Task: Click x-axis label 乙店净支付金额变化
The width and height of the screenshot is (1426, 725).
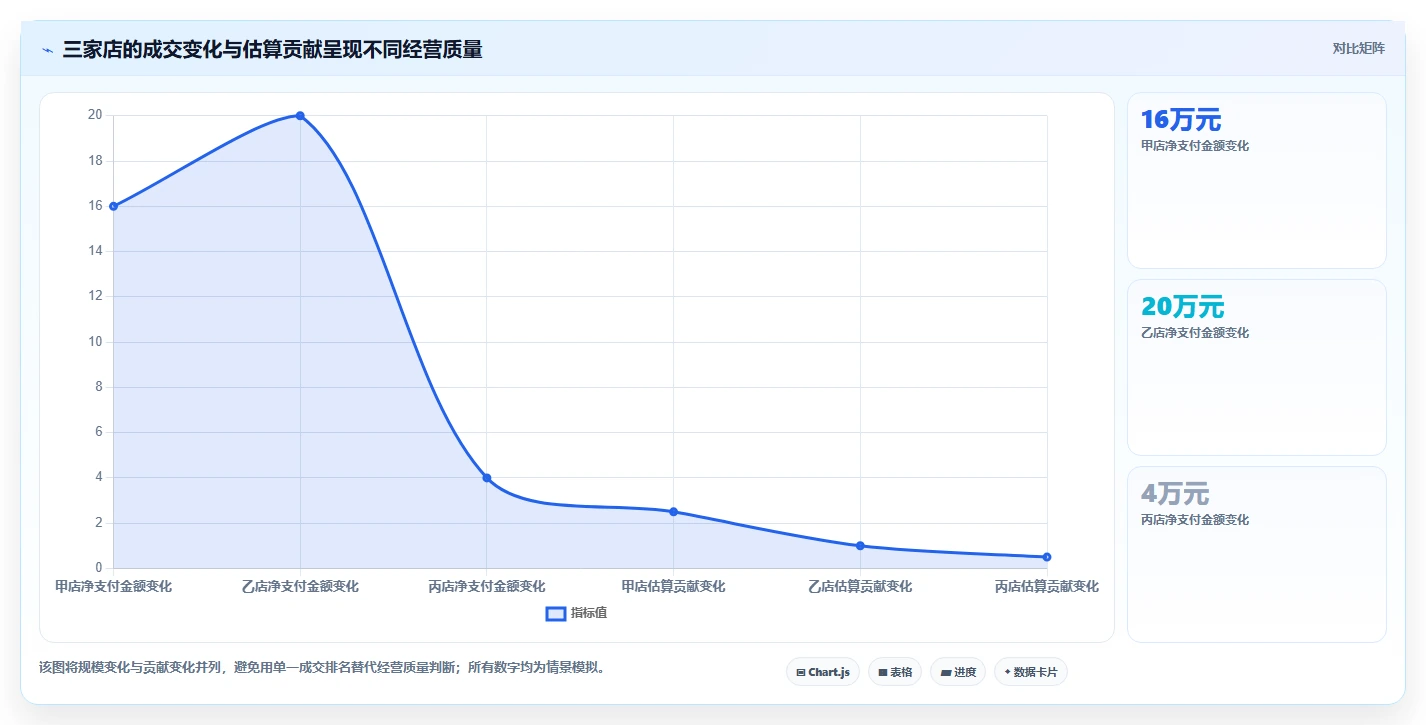Action: [300, 586]
